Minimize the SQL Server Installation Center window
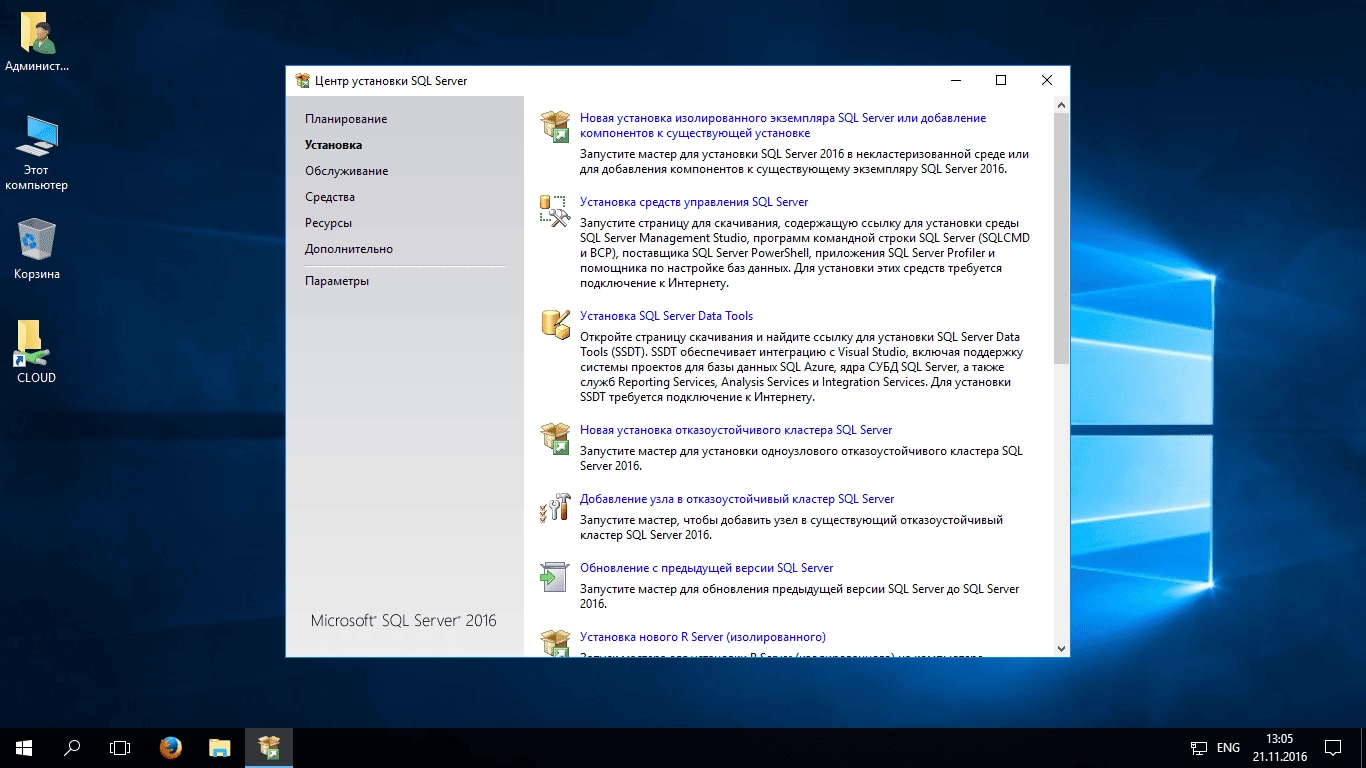1366x768 pixels. click(x=955, y=81)
